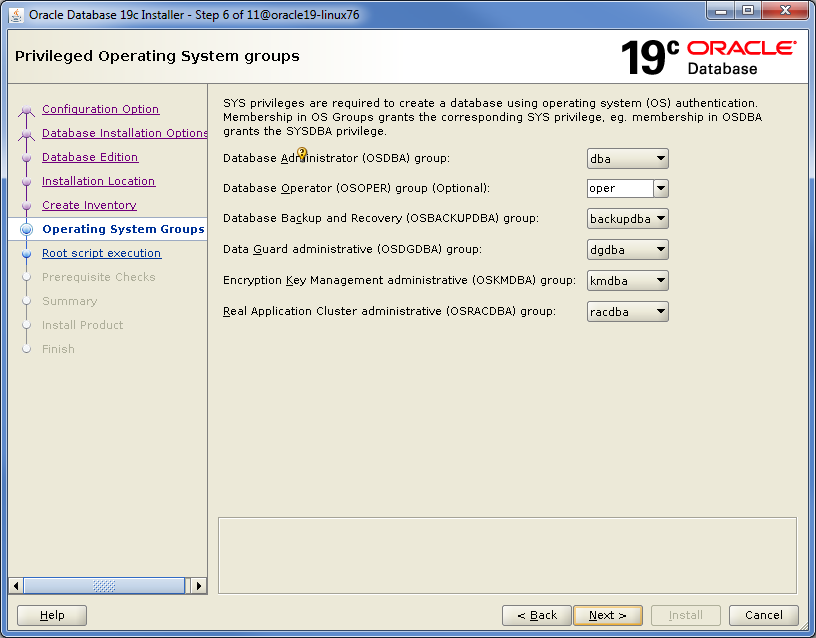This screenshot has width=816, height=638.
Task: Click the Configuration Option step bullet icon
Action: [x=26, y=110]
